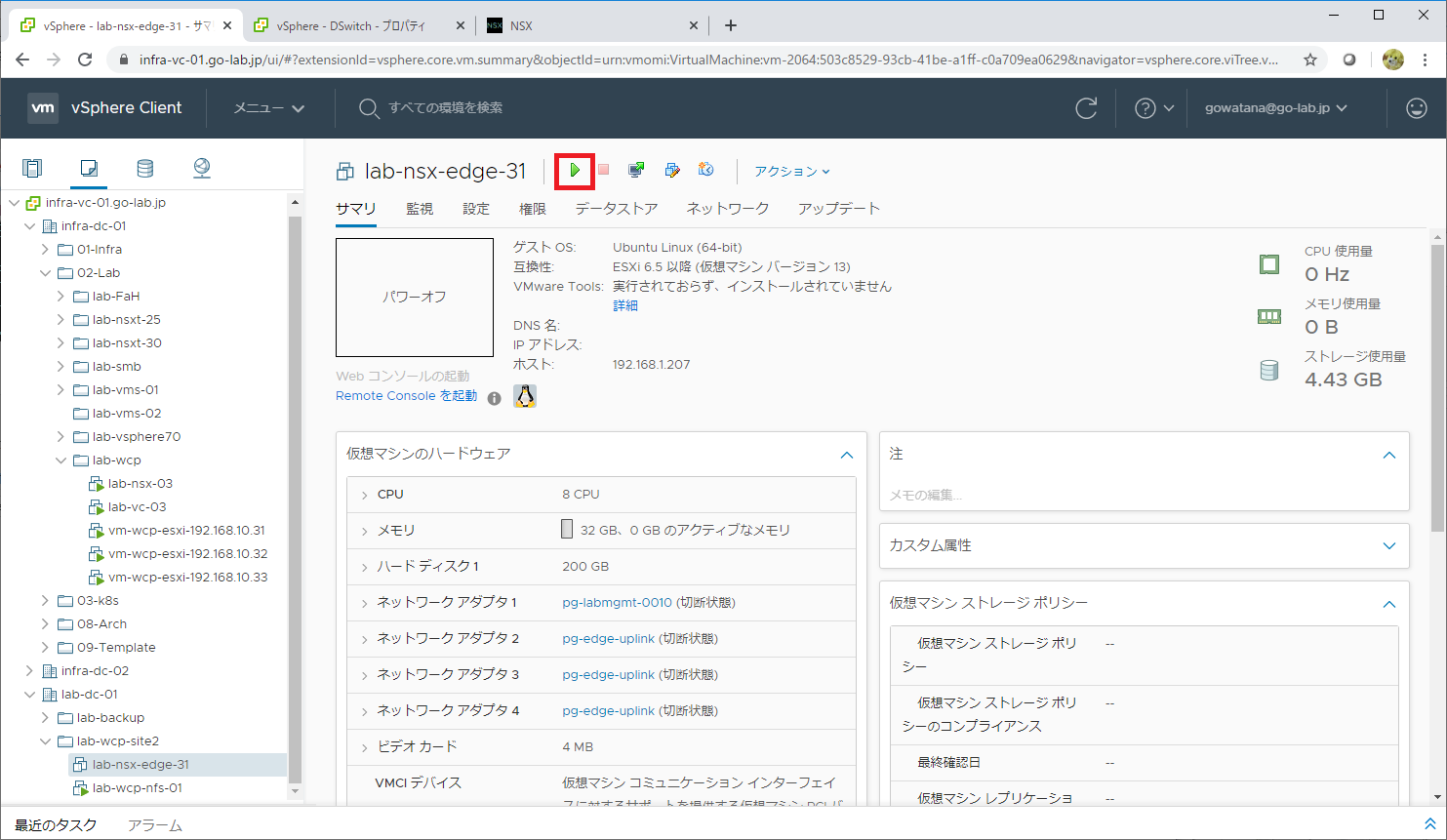Open the メニュー dropdown
Screen dimensions: 1447x840
tap(269, 108)
